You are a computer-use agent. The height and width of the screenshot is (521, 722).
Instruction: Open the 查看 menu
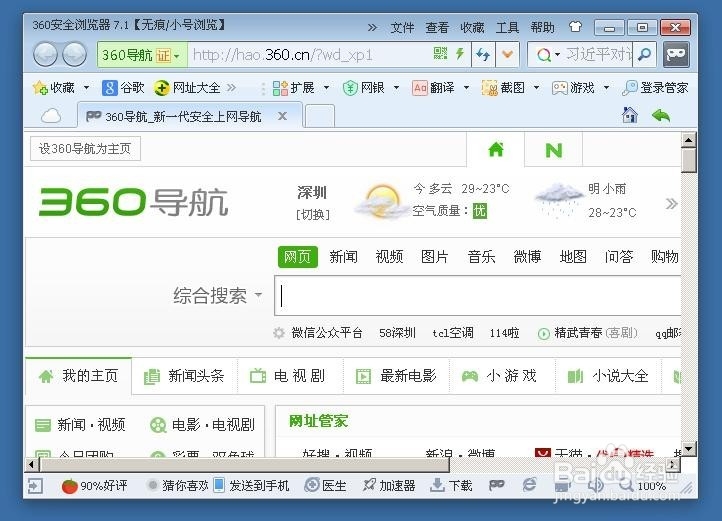pyautogui.click(x=437, y=28)
